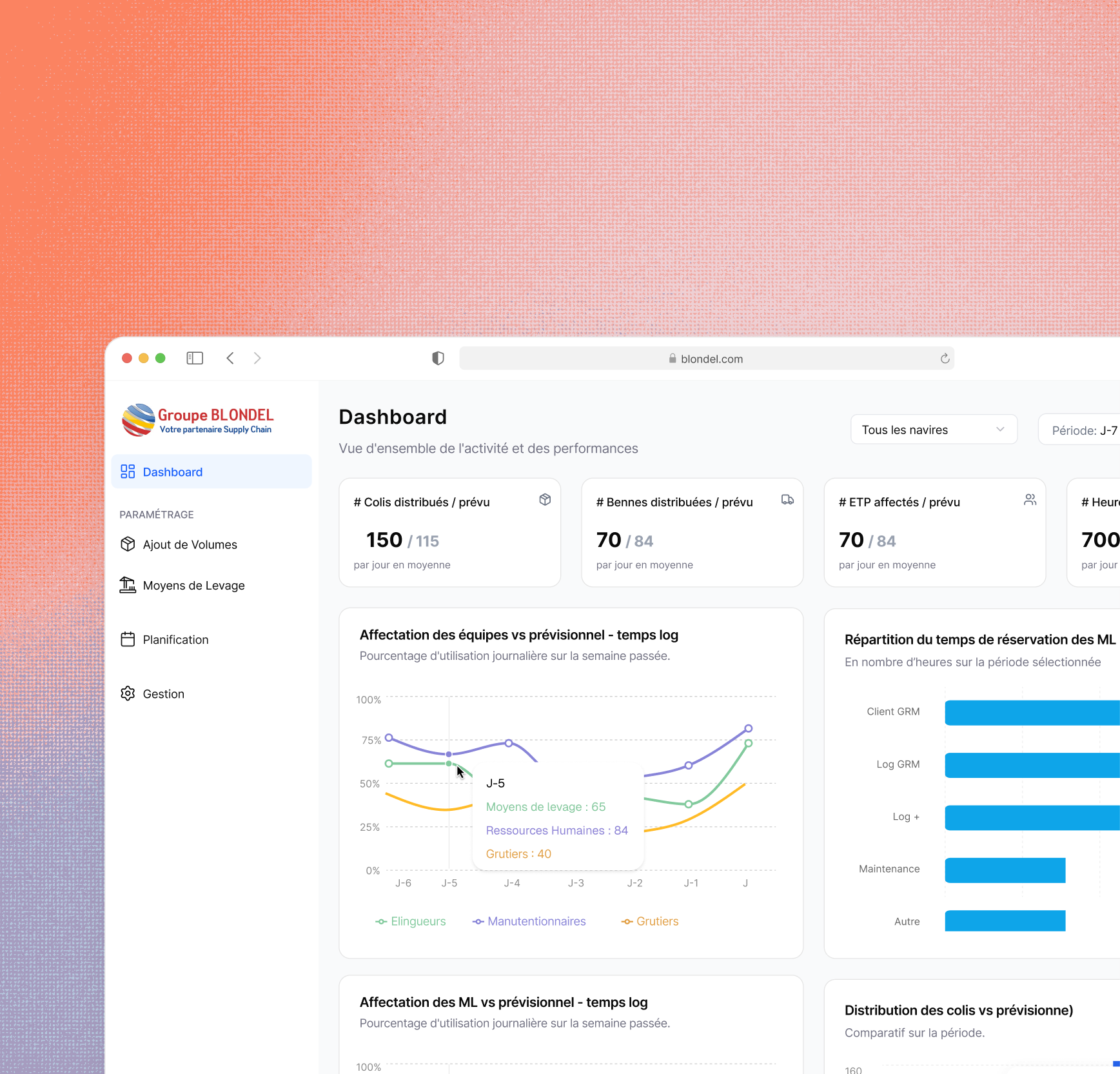Click the J-2 axis label
Viewport: 1120px width, 1074px height.
click(634, 882)
